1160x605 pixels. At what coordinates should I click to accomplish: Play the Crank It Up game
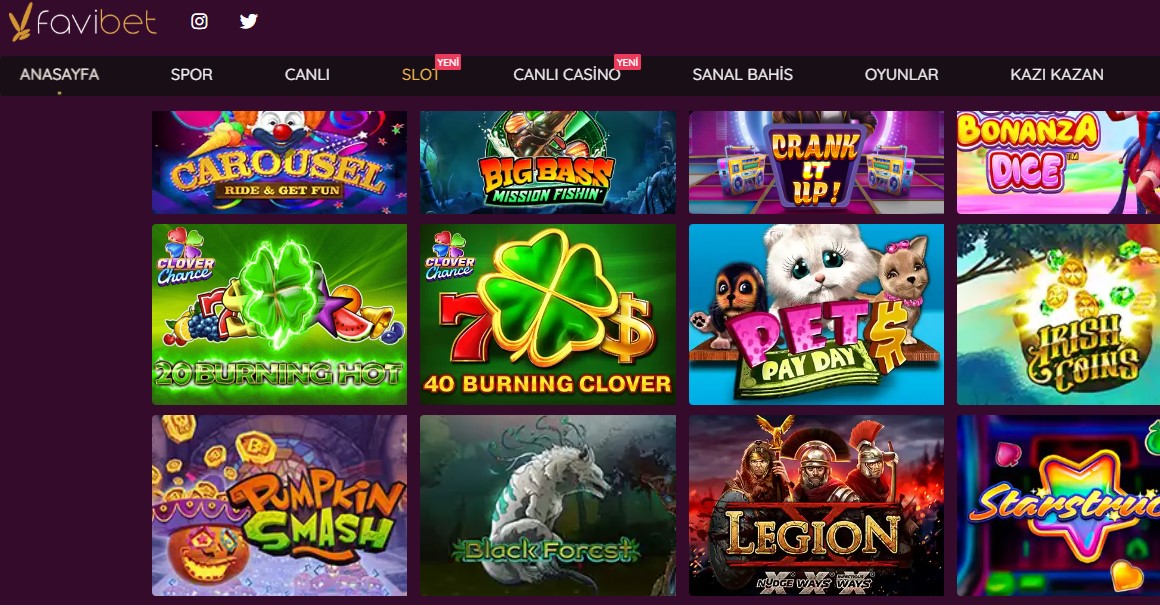(816, 163)
